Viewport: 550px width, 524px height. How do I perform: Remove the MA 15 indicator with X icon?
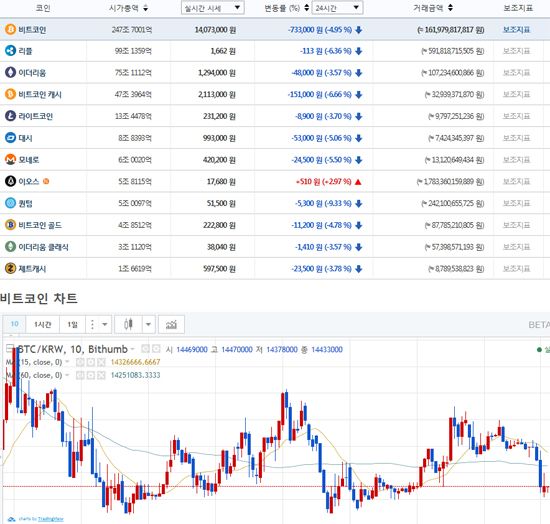pyautogui.click(x=101, y=362)
